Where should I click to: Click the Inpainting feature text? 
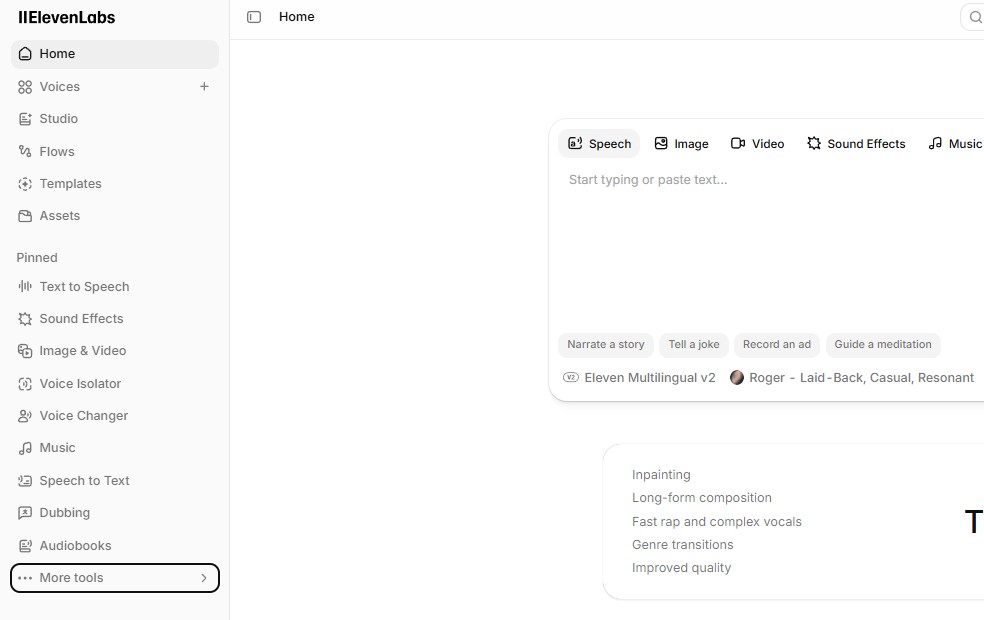pos(661,475)
